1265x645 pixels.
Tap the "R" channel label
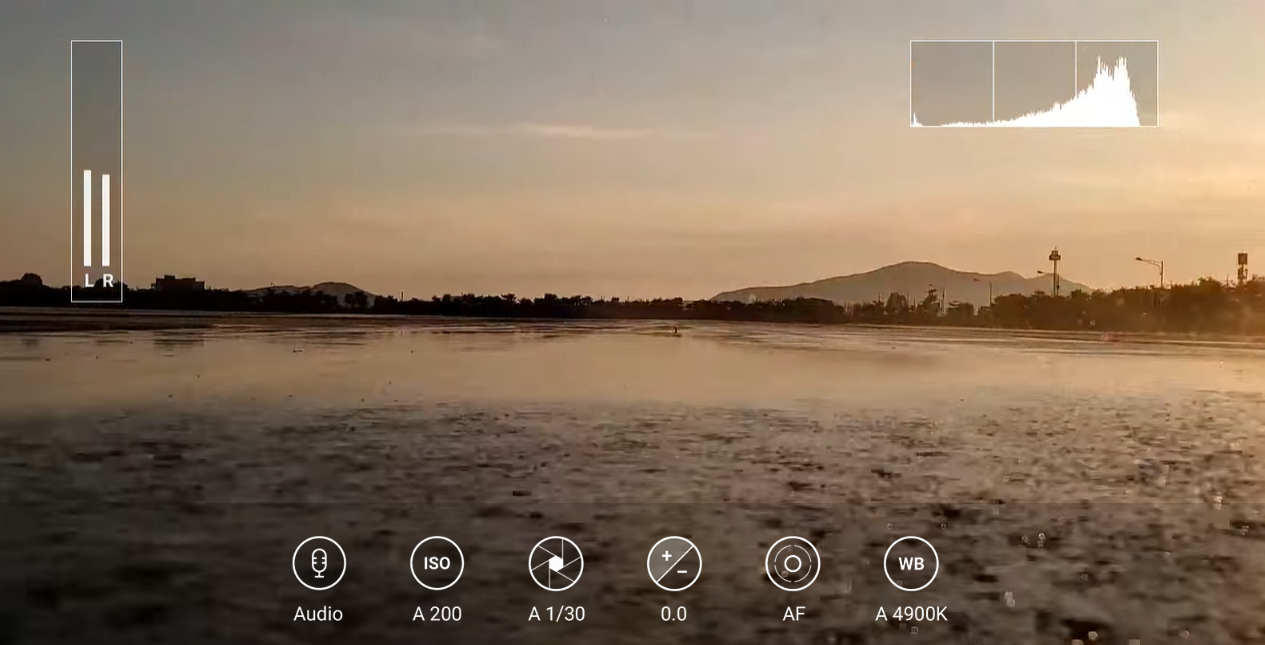[x=107, y=282]
